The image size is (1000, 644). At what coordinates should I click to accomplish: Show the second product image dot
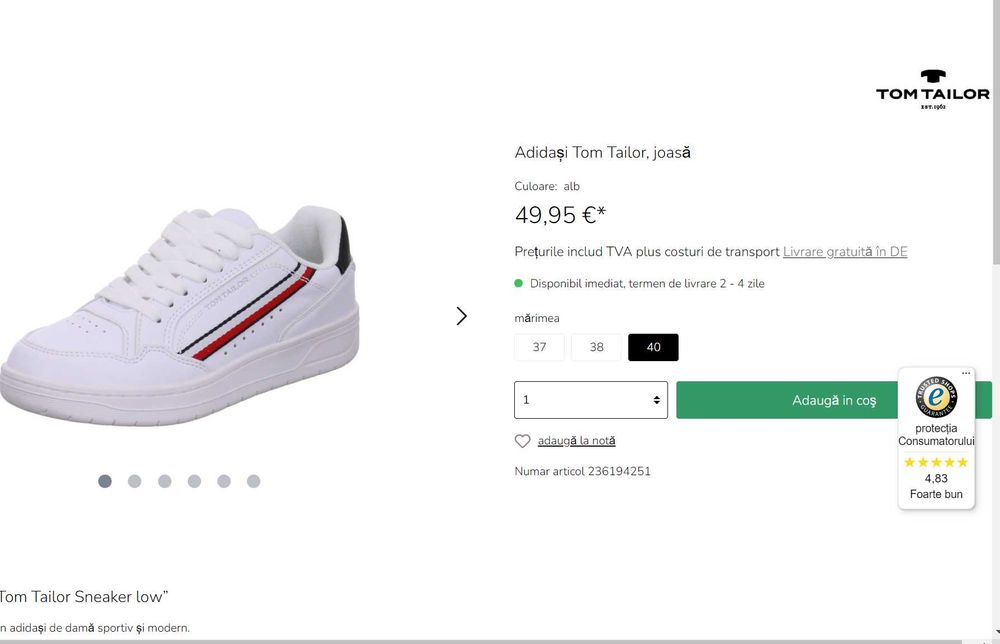coord(135,481)
